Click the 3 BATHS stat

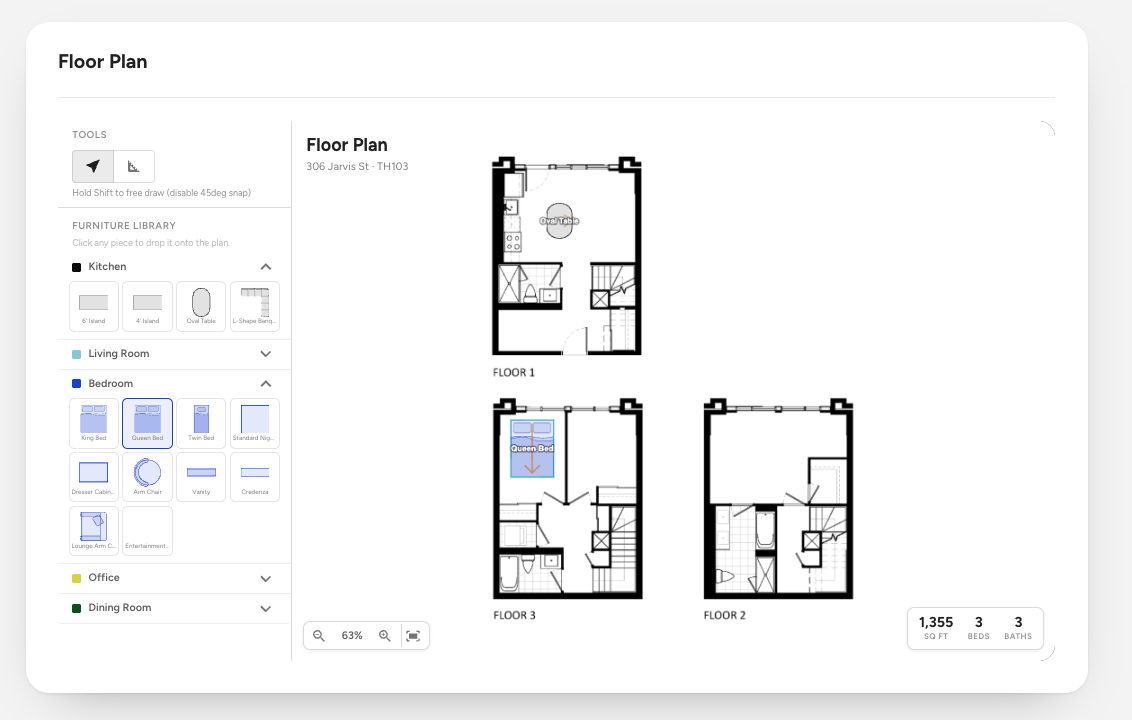coord(1018,628)
